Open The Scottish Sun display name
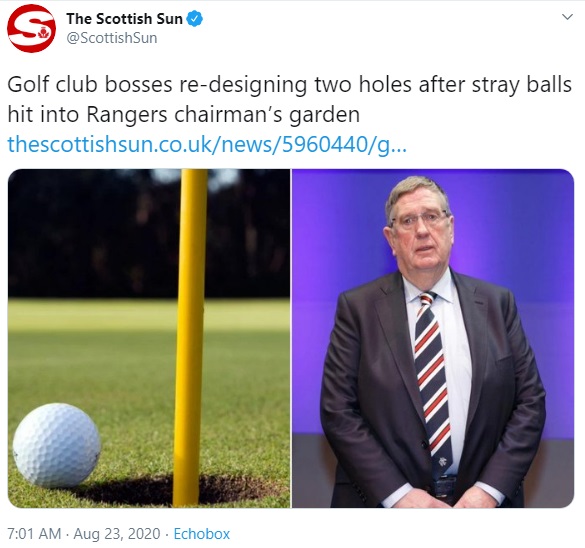 124,19
